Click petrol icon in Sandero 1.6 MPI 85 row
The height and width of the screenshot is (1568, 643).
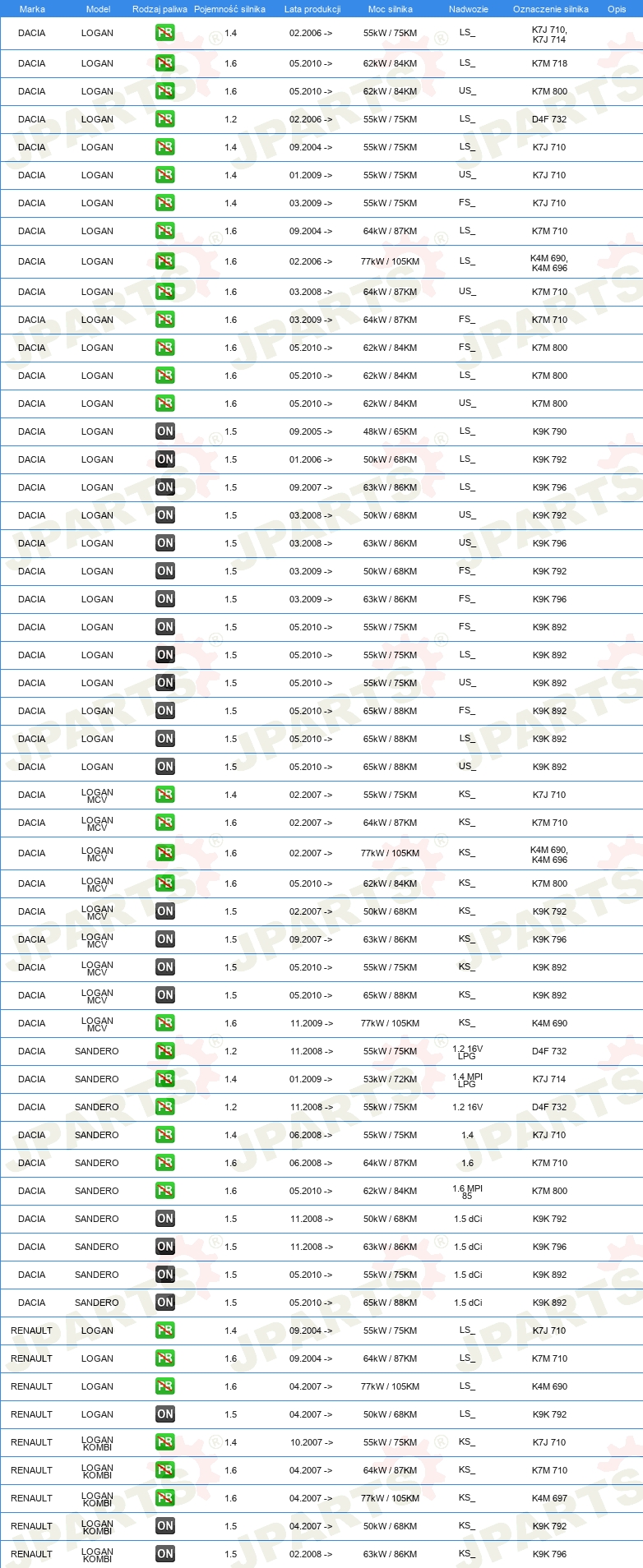click(165, 1191)
